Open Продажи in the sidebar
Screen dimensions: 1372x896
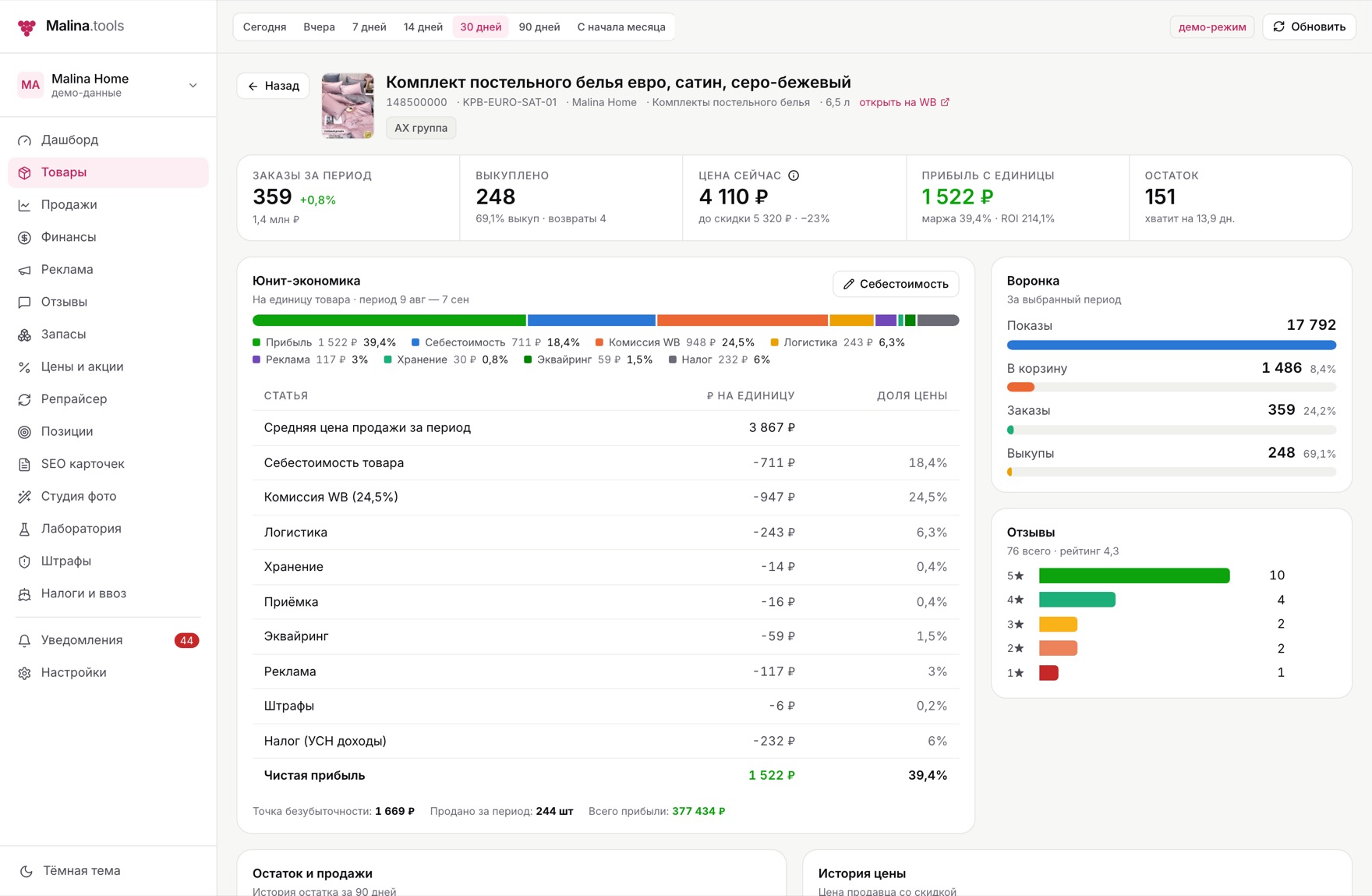point(108,205)
